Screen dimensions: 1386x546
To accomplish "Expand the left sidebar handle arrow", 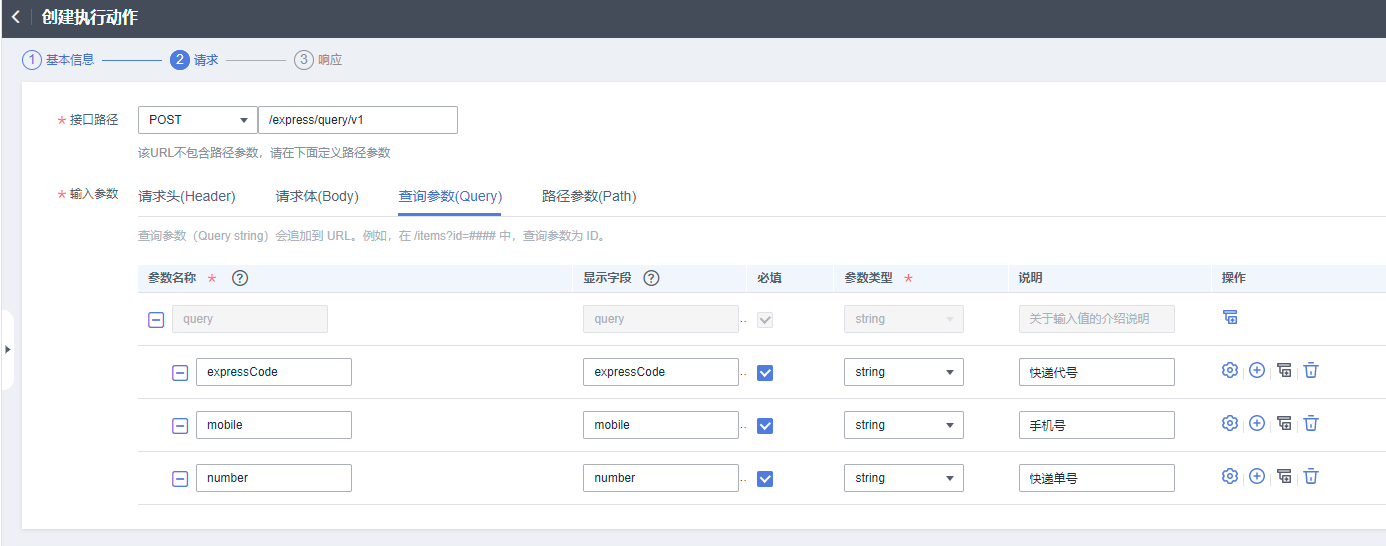I will (7, 350).
